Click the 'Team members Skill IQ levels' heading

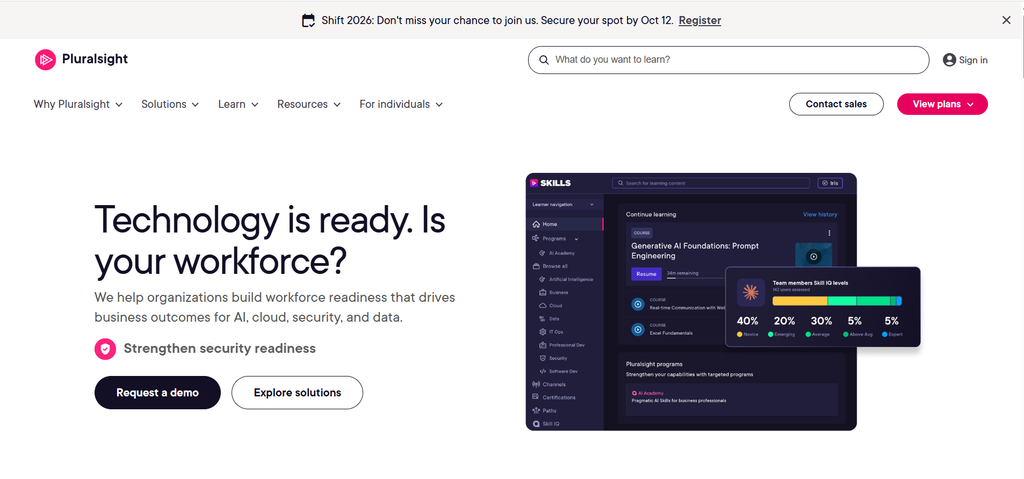[x=810, y=283]
